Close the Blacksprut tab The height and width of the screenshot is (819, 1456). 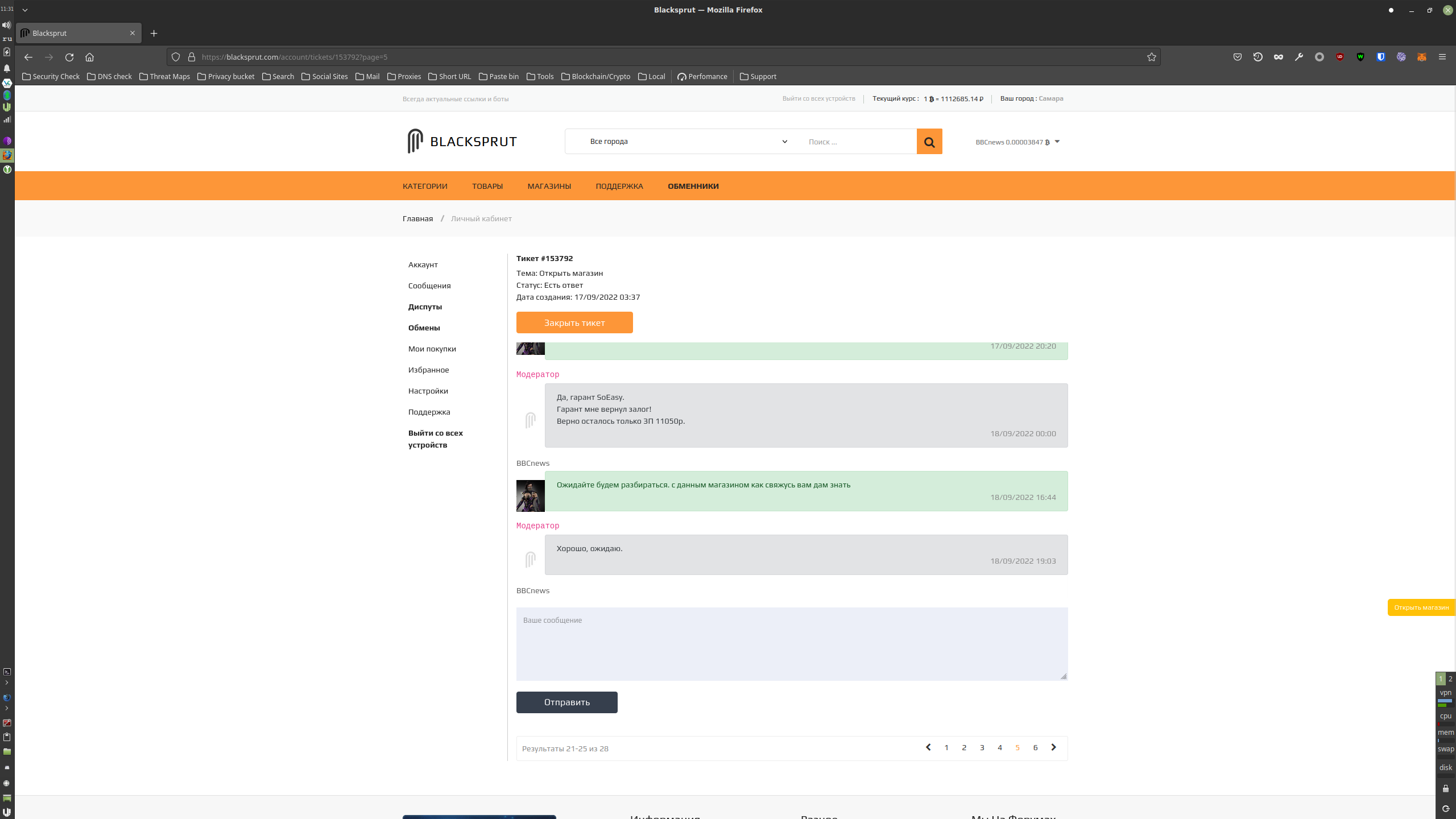click(x=133, y=33)
